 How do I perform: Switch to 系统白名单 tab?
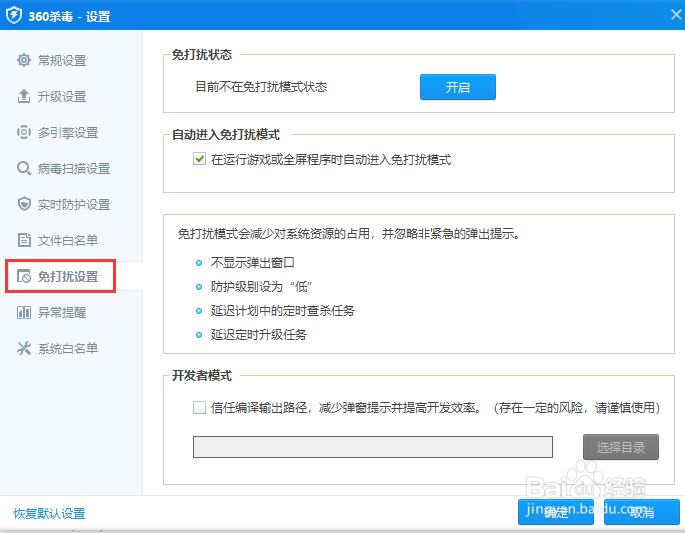68,348
